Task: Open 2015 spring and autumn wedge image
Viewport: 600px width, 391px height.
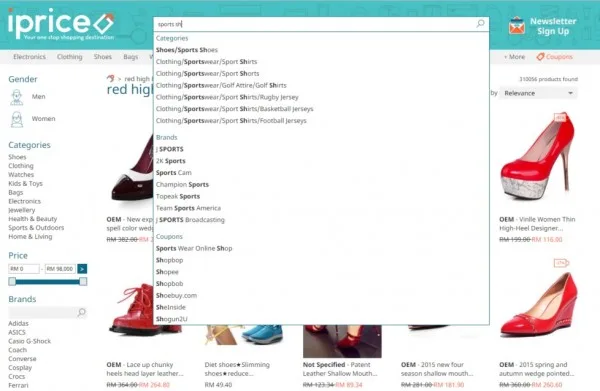Action: [x=538, y=304]
